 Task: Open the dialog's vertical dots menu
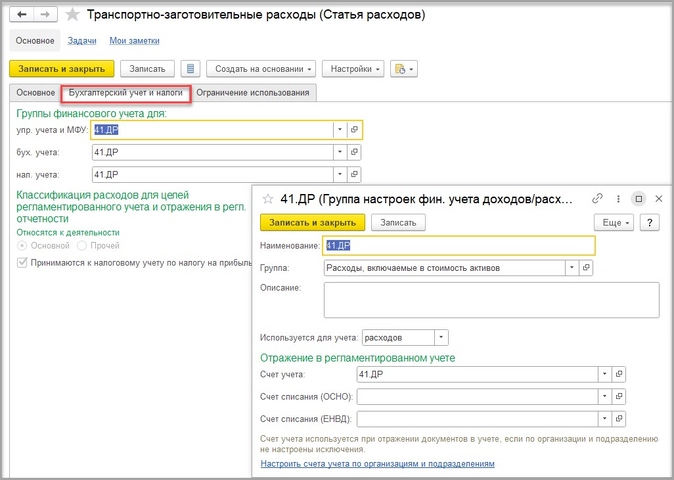[619, 198]
